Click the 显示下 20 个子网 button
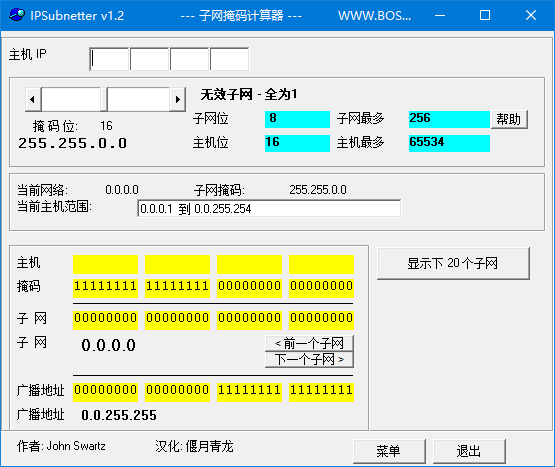This screenshot has width=555, height=467. 453,263
